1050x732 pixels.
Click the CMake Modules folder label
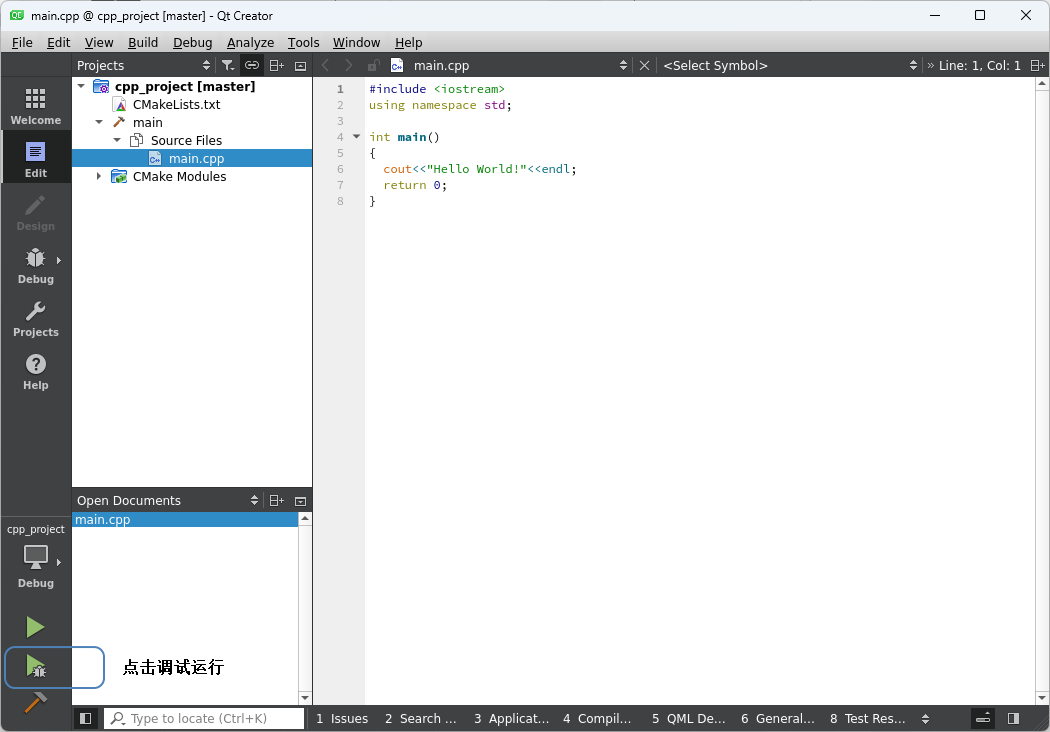(179, 176)
